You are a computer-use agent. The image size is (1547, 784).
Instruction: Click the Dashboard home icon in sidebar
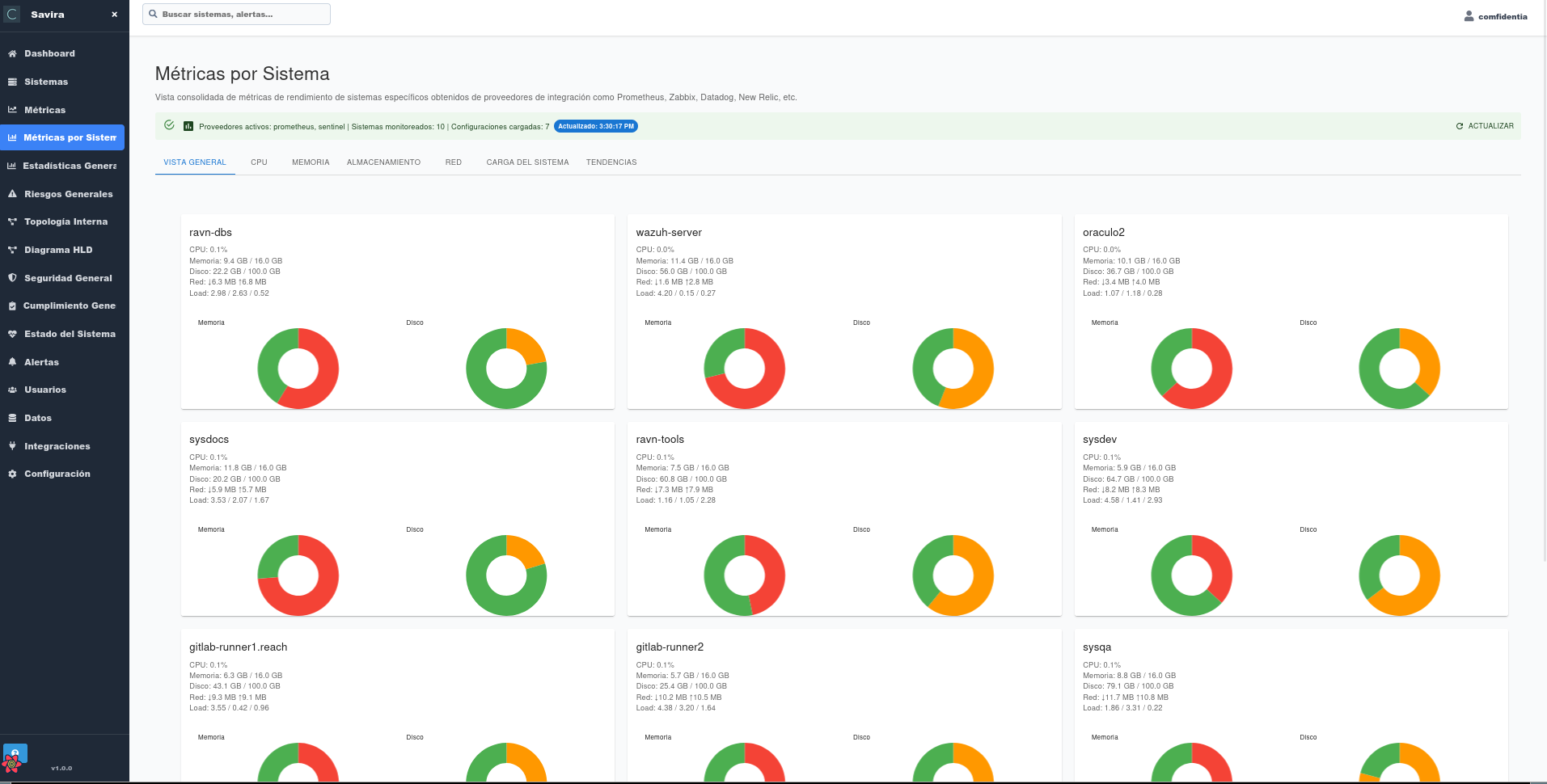point(12,53)
